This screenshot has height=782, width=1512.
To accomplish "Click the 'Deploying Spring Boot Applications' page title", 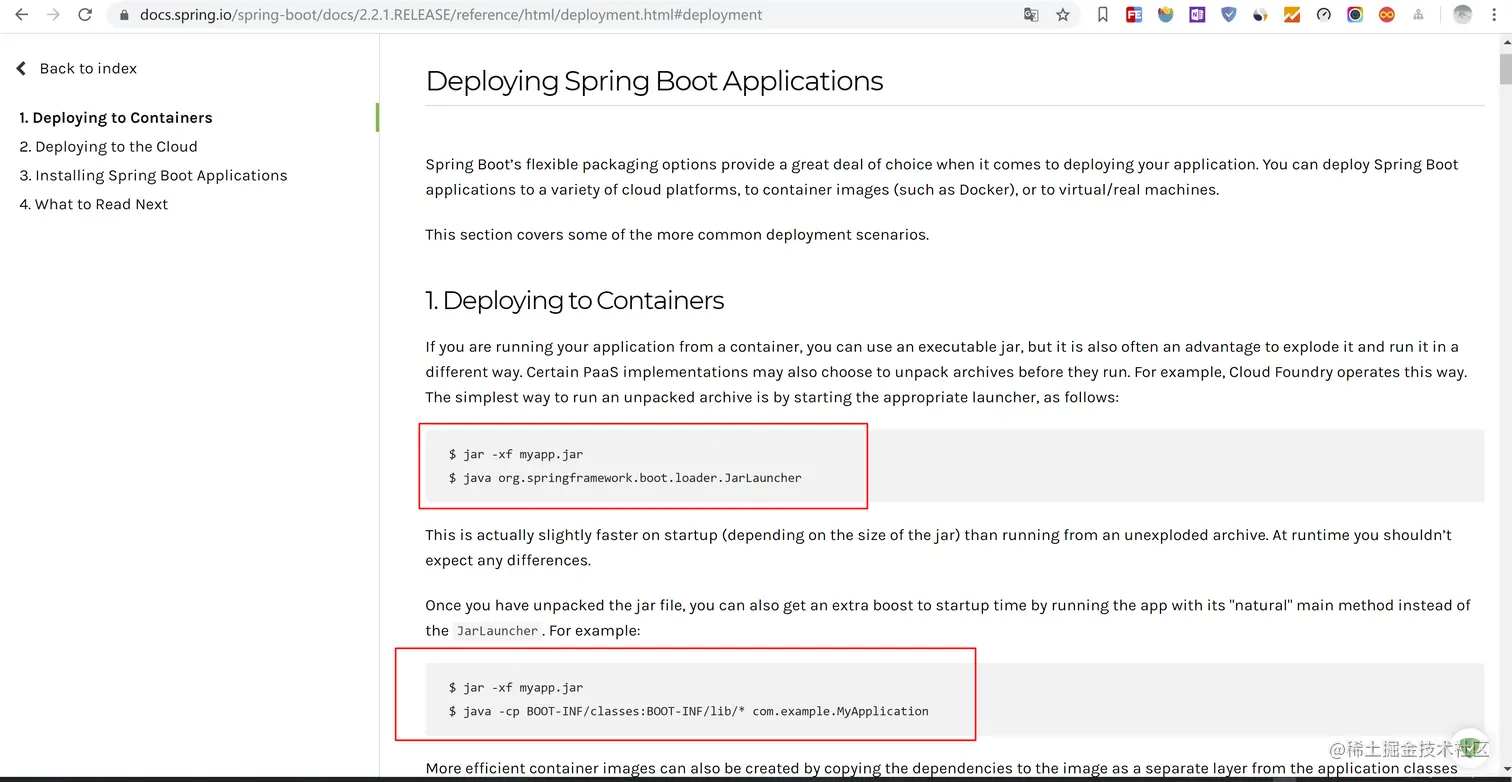I will click(x=654, y=81).
